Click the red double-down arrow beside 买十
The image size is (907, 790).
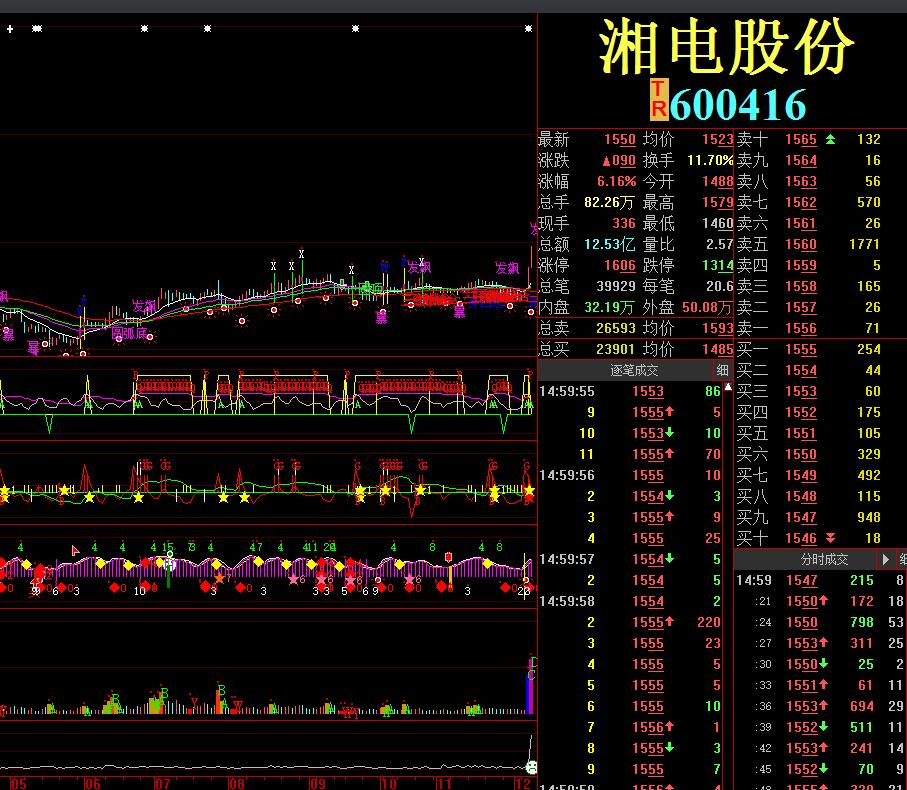point(830,538)
